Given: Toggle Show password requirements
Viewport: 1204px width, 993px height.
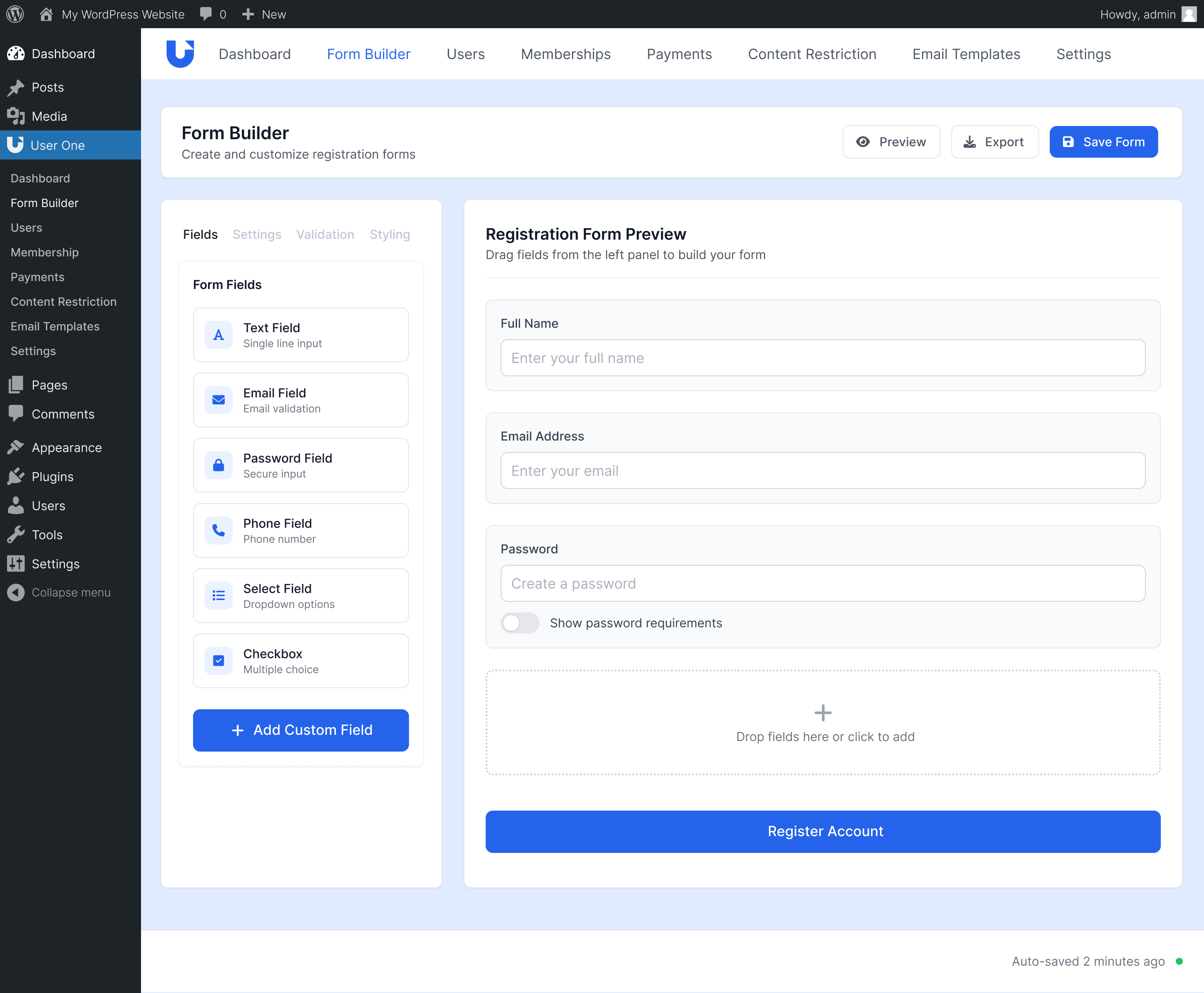Looking at the screenshot, I should (520, 623).
